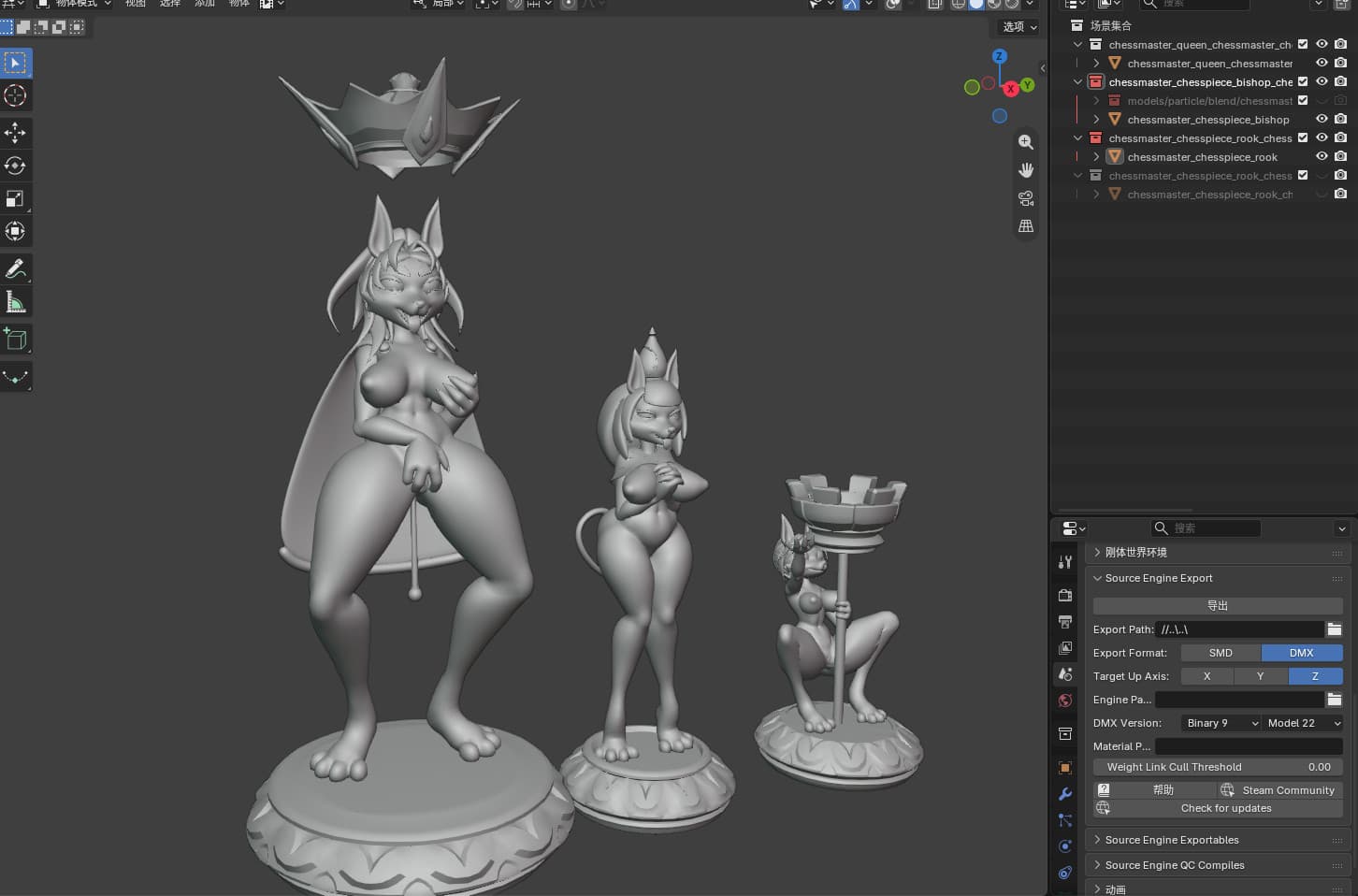Viewport: 1358px width, 896px height.
Task: Toggle the camera view icon
Action: (1026, 198)
